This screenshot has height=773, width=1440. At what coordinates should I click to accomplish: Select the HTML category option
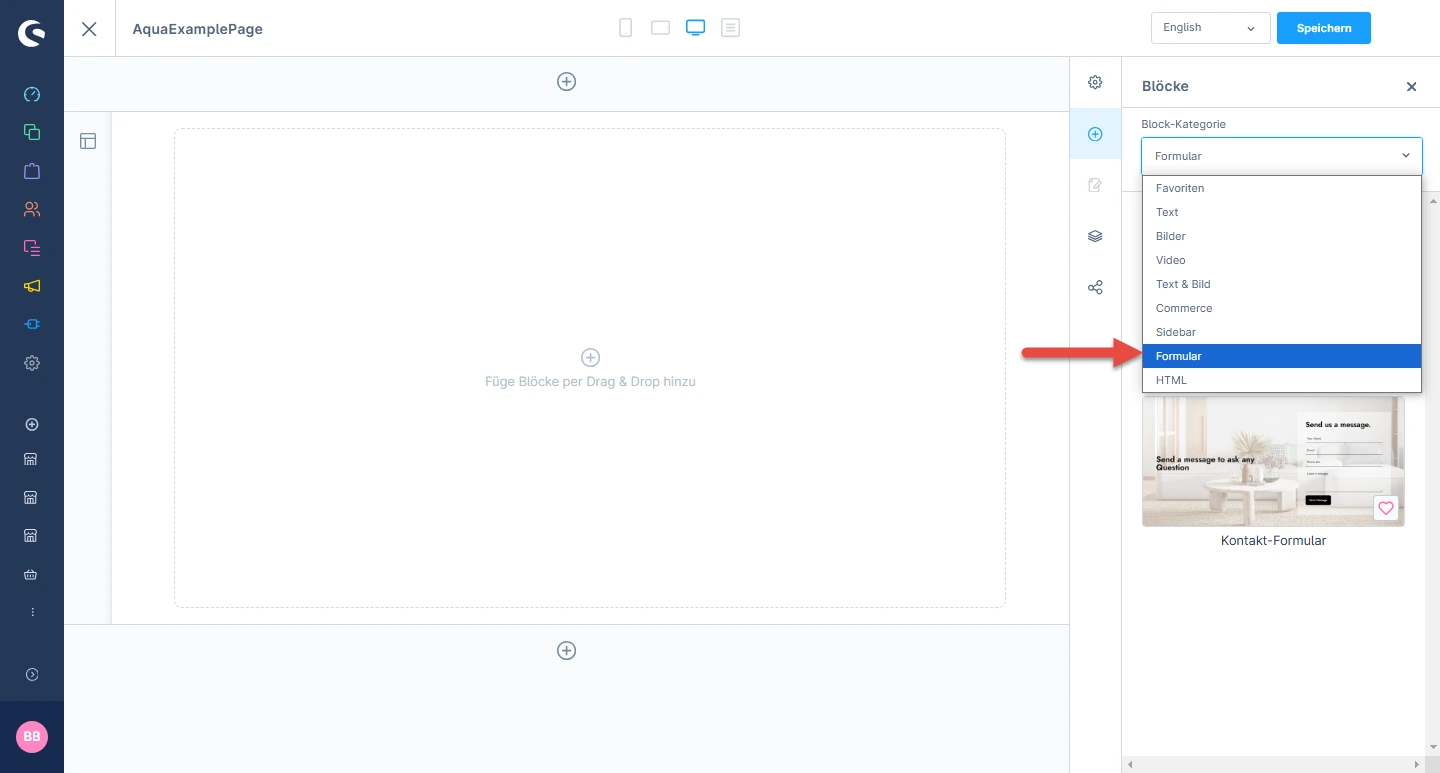pyautogui.click(x=1171, y=380)
